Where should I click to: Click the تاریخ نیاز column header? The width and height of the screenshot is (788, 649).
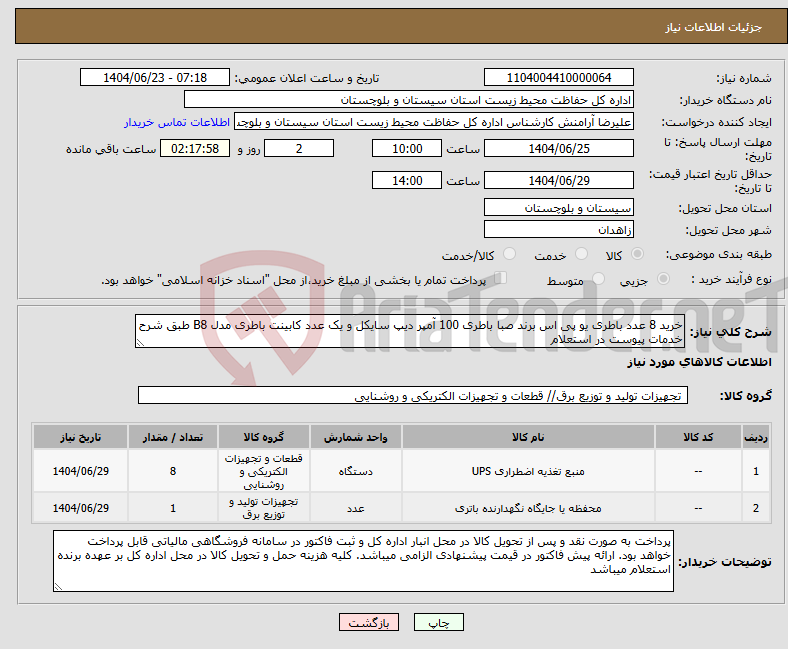point(82,437)
